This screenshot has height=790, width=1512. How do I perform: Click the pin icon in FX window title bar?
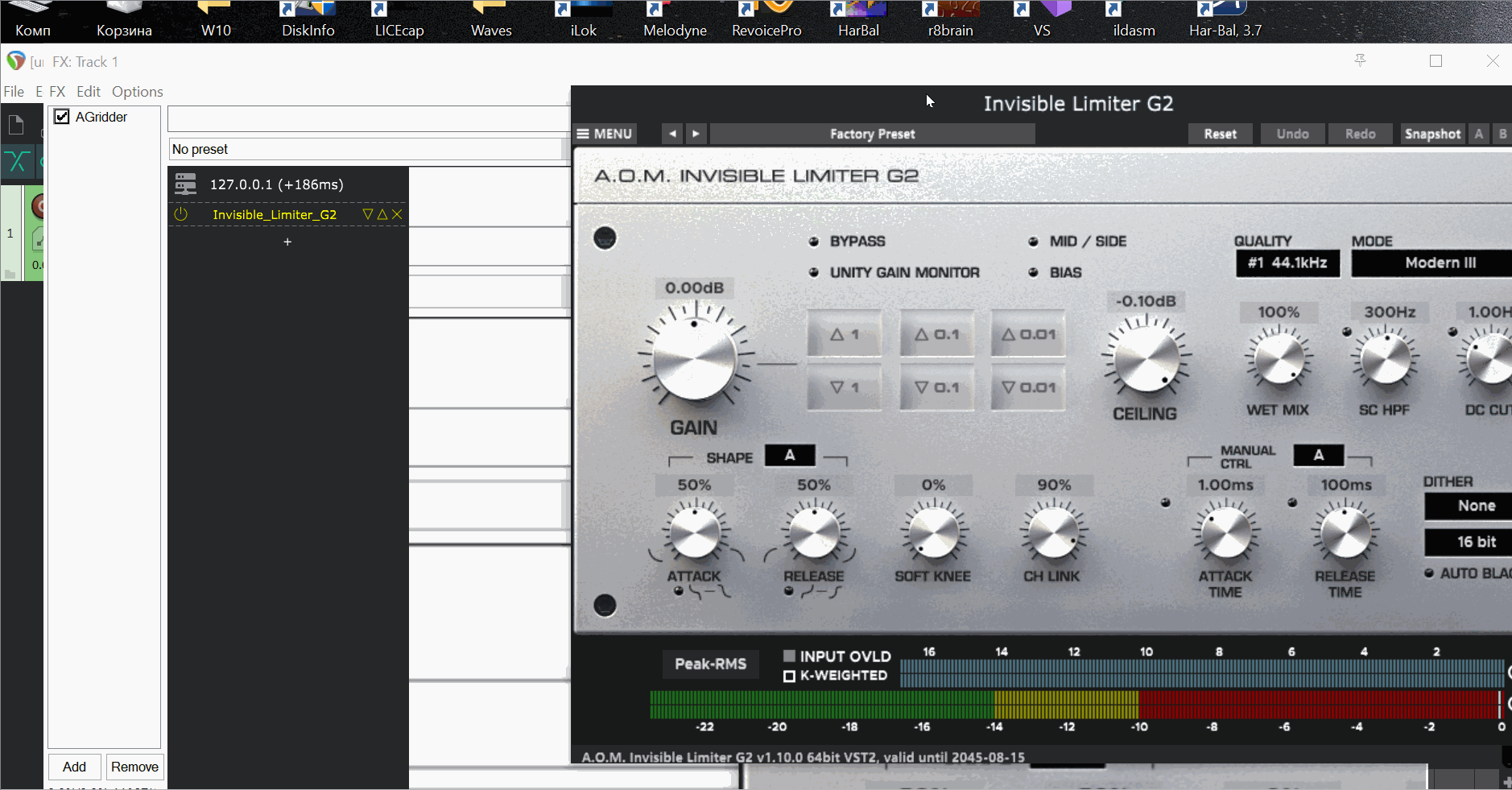pyautogui.click(x=1361, y=61)
